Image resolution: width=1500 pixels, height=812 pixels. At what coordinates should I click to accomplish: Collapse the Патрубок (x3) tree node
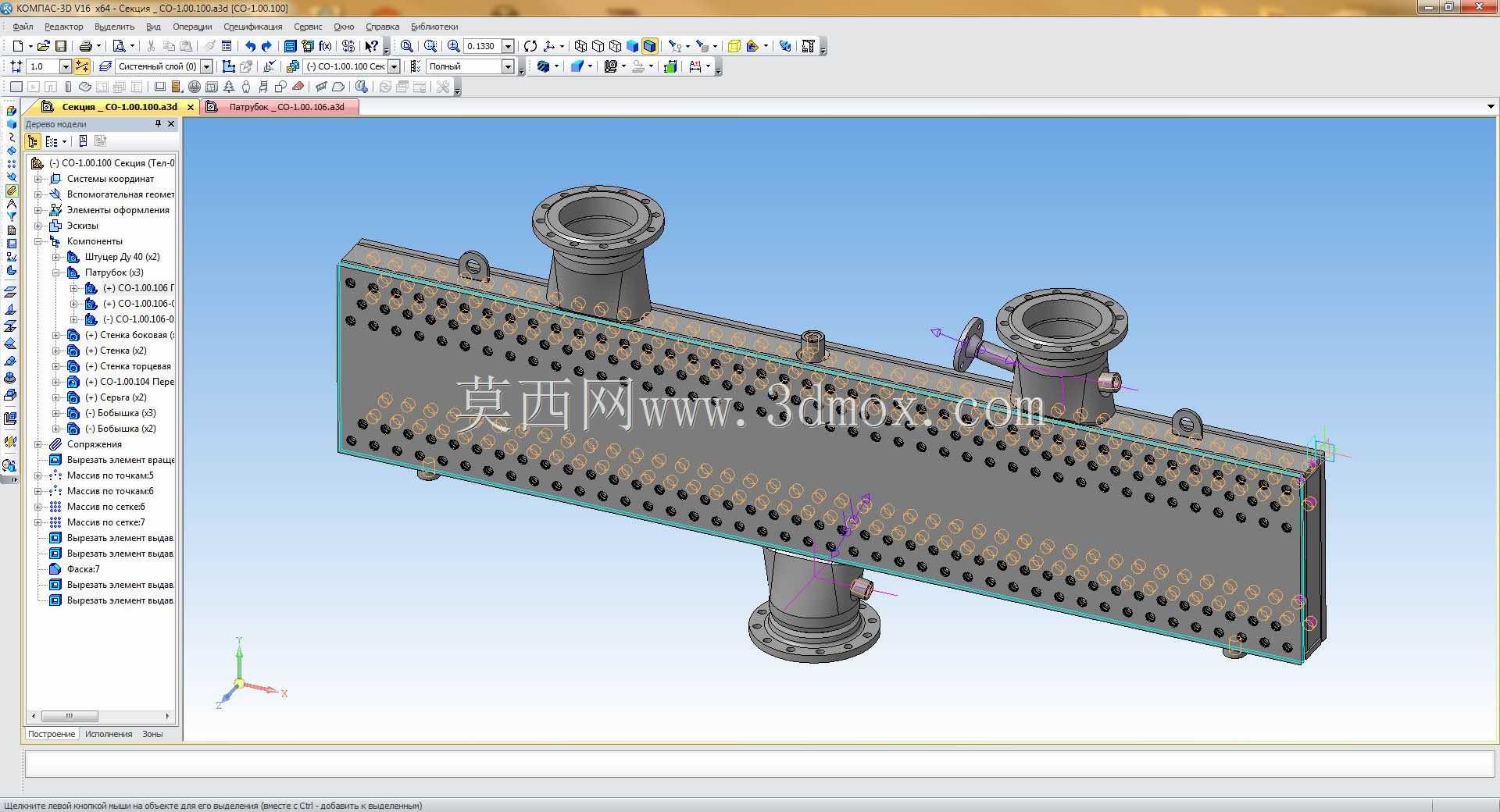tap(55, 272)
